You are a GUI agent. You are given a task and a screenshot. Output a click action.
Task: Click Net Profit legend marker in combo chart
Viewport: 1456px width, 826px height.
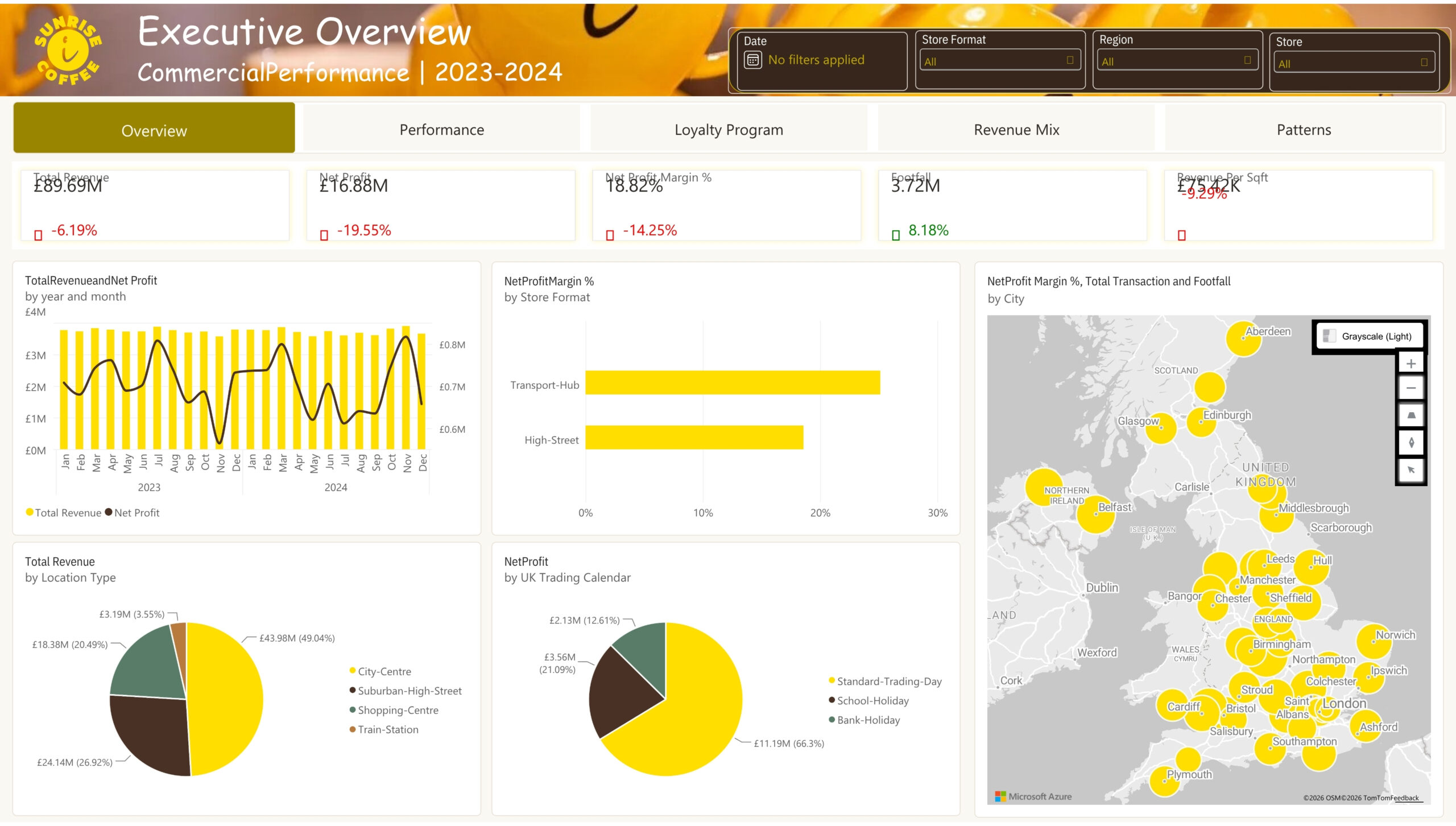coord(109,512)
